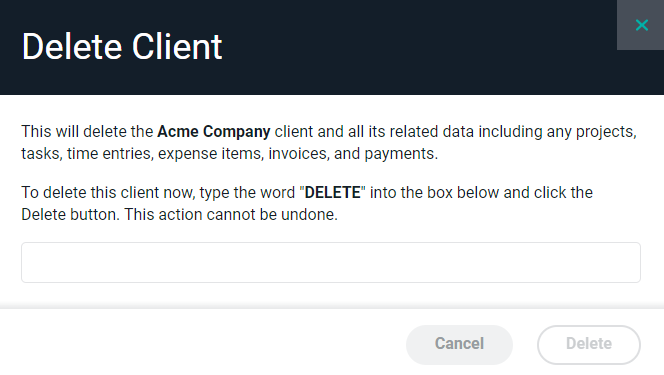The image size is (664, 375).
Task: Click the paragraph mentioning invoices and payments
Action: [x=329, y=143]
